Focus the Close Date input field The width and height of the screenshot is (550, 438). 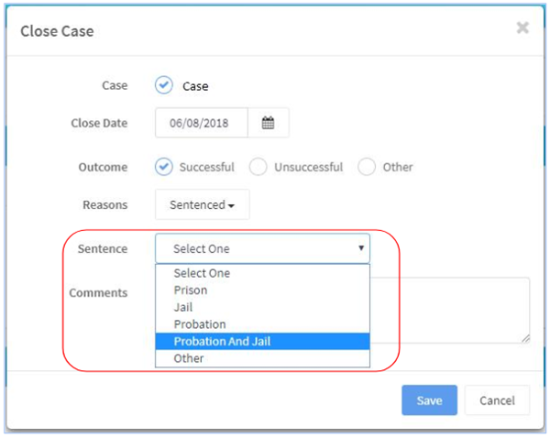pyautogui.click(x=202, y=123)
